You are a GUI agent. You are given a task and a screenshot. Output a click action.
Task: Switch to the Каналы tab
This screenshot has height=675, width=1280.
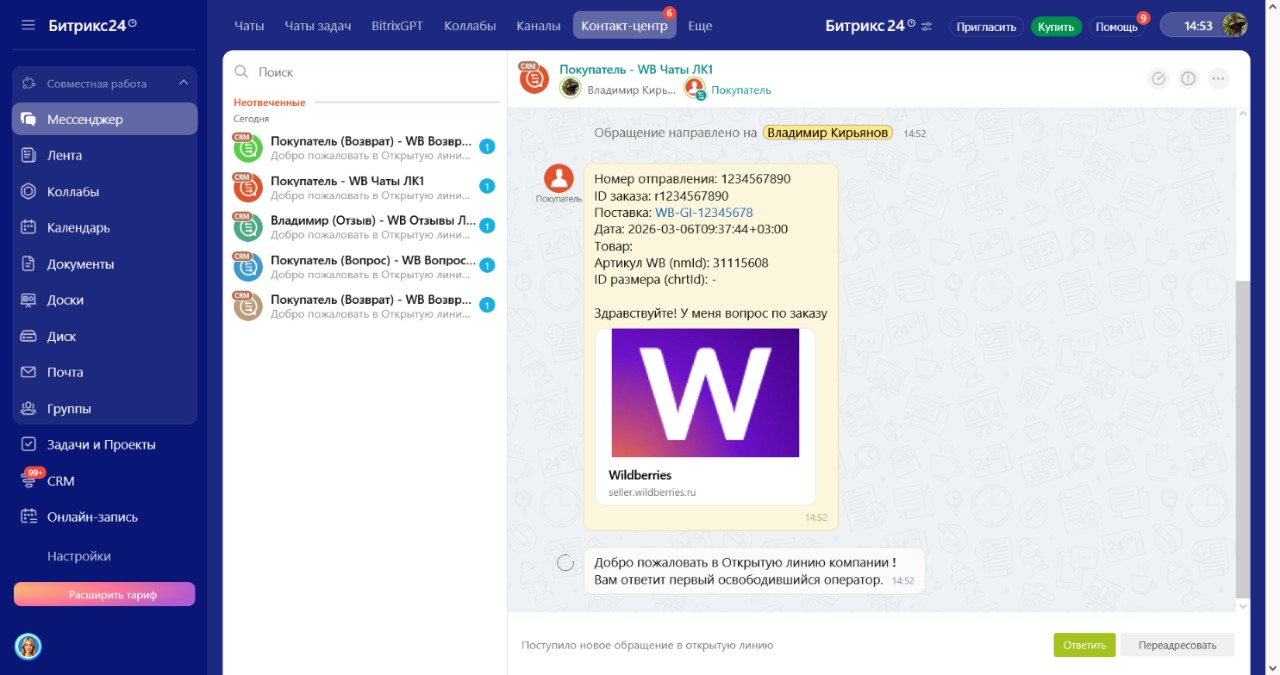click(x=538, y=26)
